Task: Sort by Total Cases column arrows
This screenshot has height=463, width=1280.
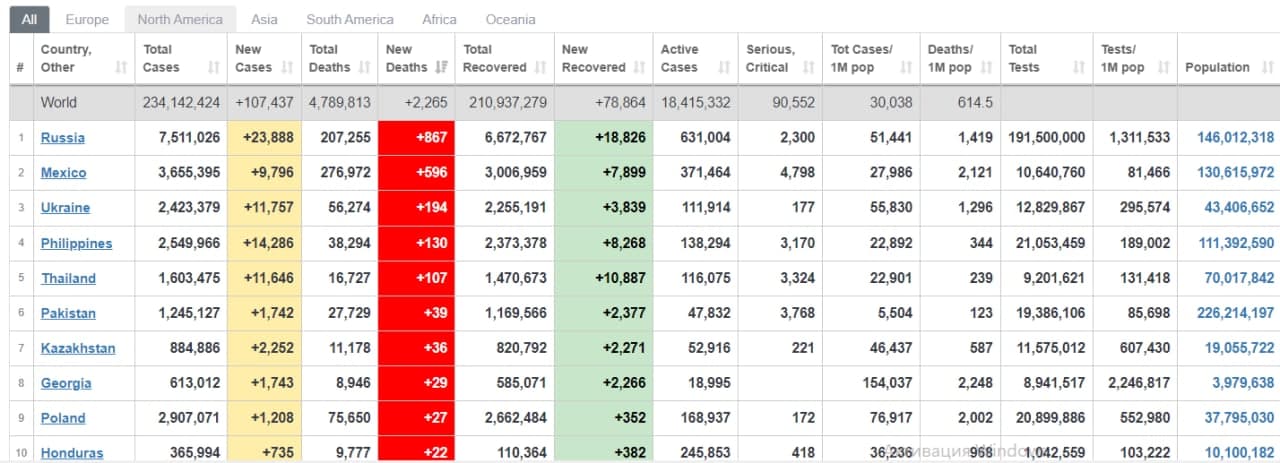Action: pos(213,67)
